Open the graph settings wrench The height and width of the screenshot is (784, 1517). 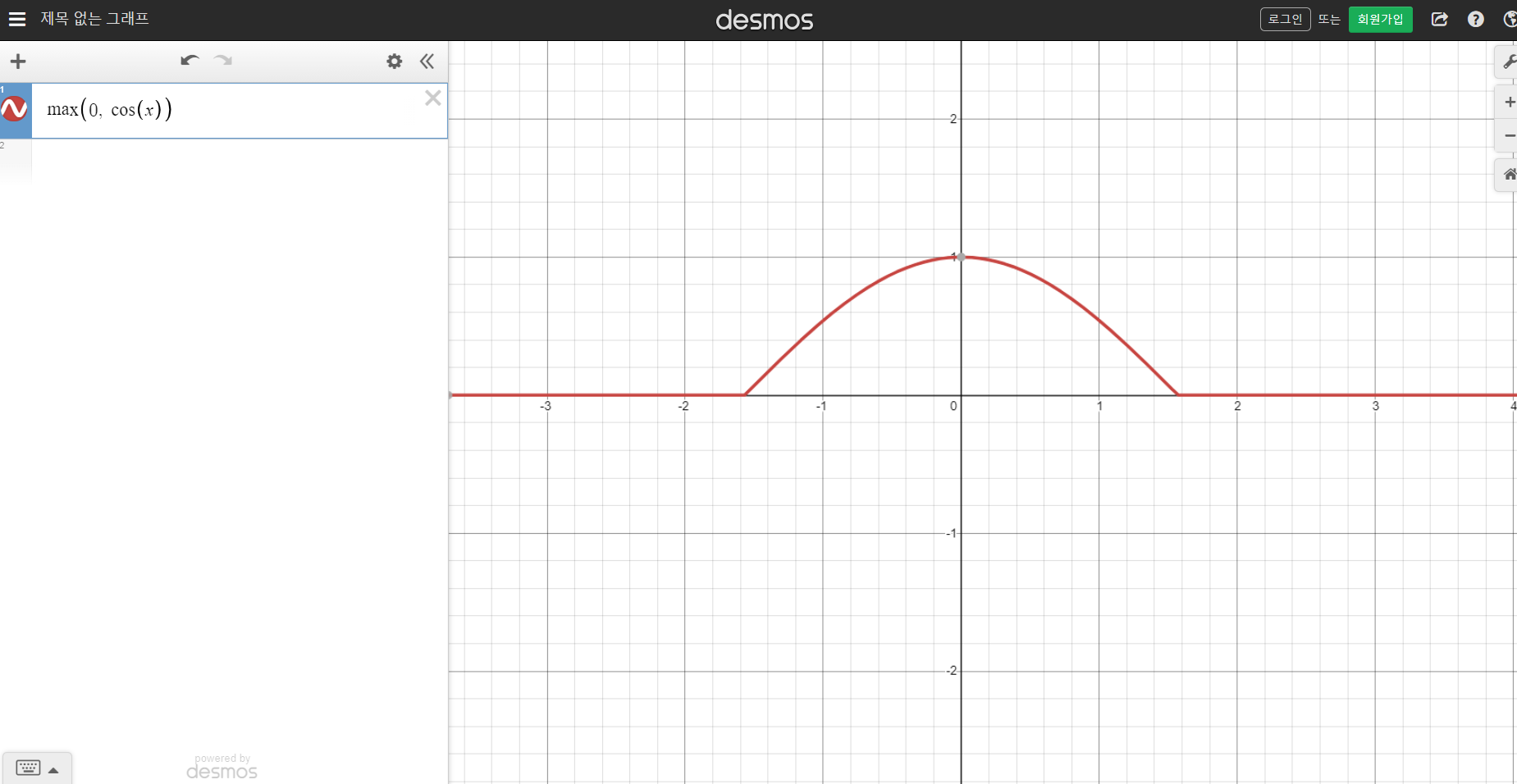(x=1508, y=62)
